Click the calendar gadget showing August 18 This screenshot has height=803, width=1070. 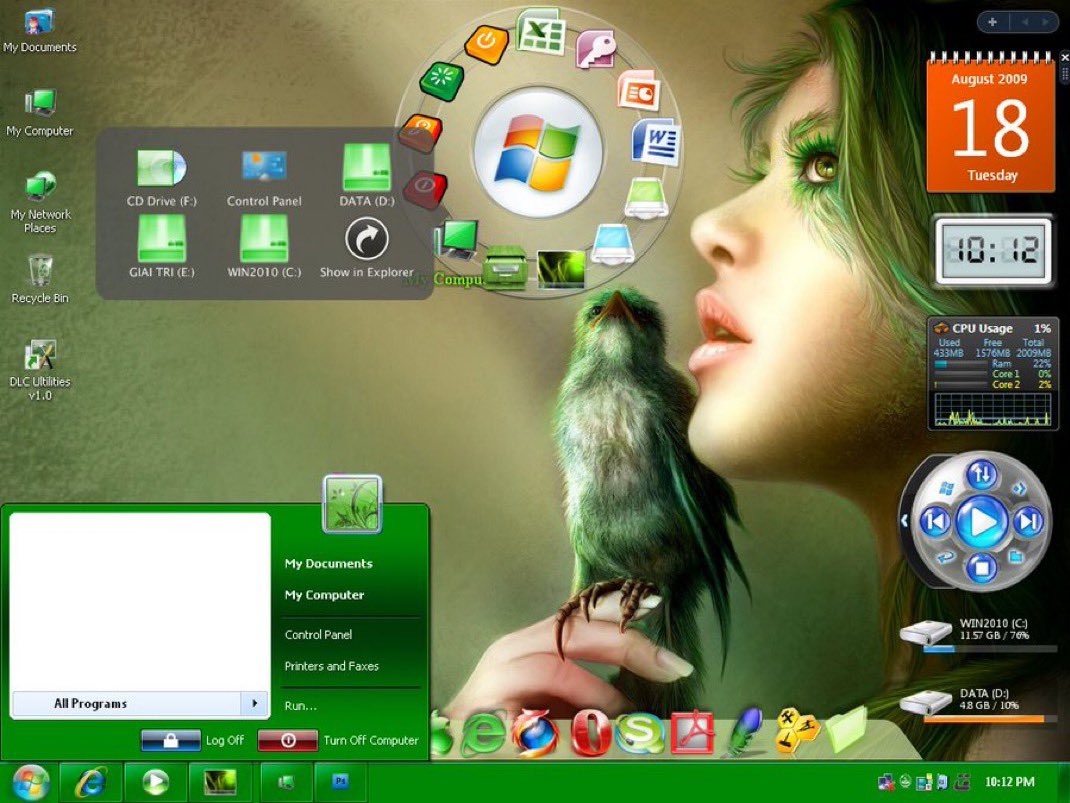(989, 123)
